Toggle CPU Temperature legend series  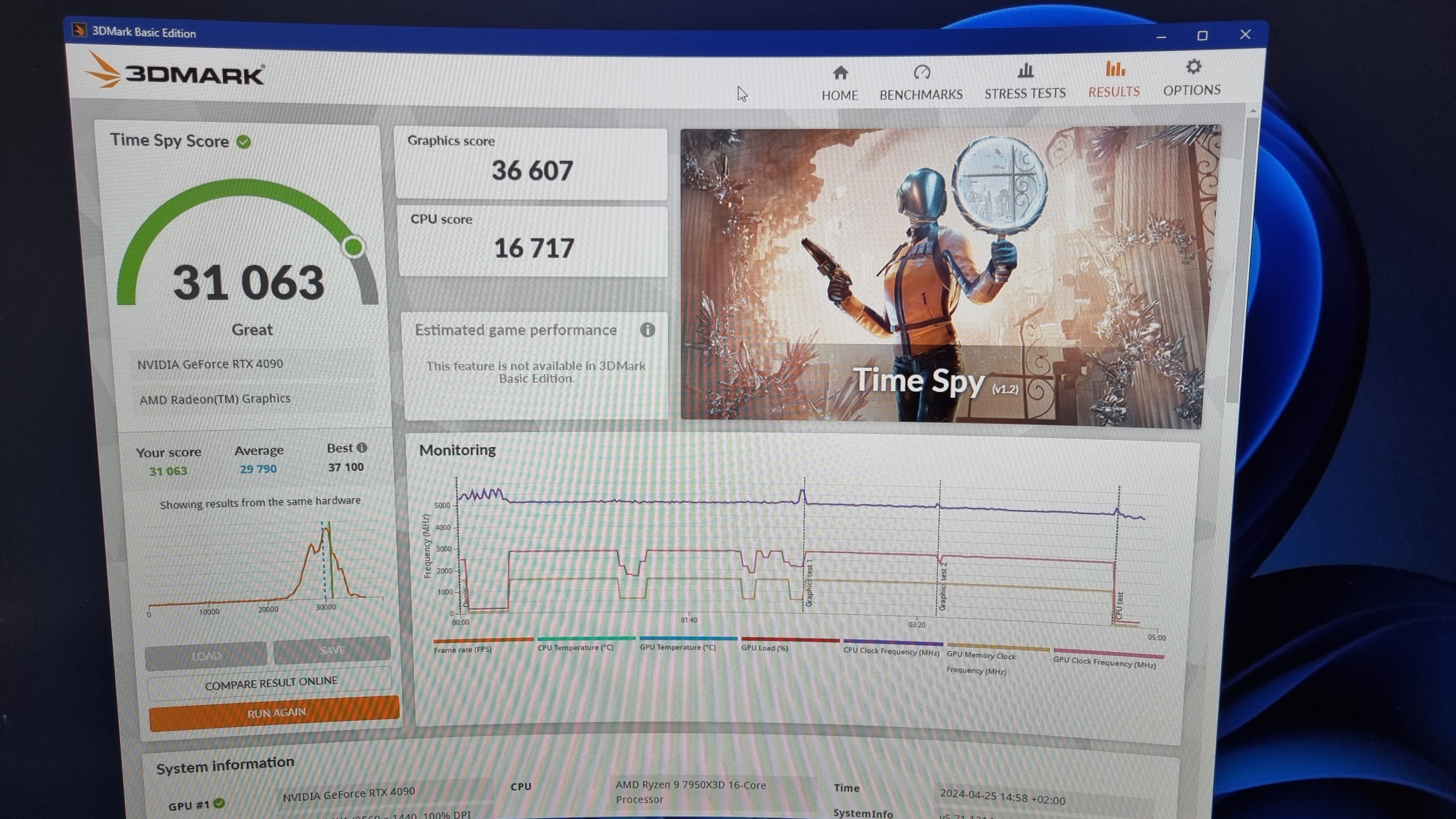(575, 647)
